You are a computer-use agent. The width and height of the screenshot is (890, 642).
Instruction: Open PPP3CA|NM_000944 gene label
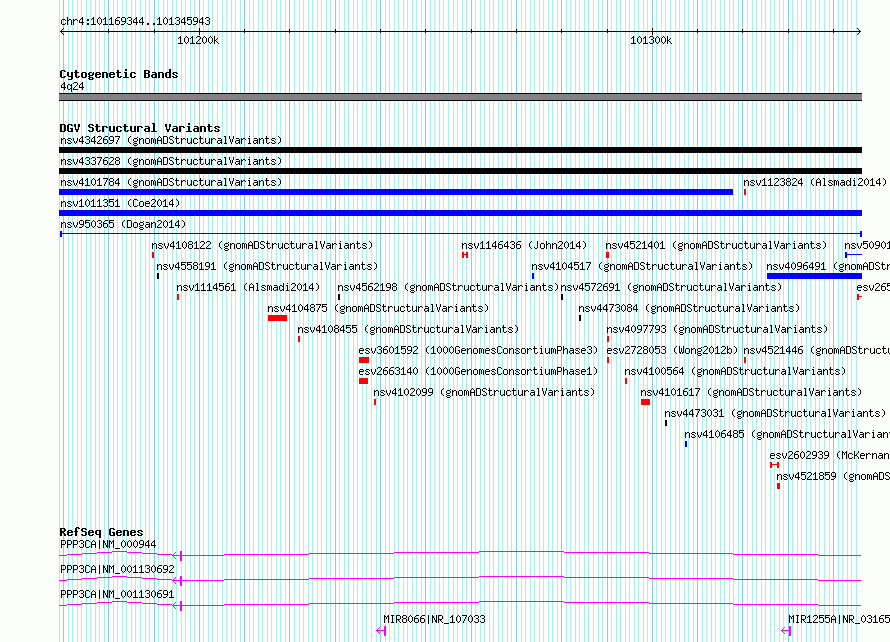tap(108, 544)
